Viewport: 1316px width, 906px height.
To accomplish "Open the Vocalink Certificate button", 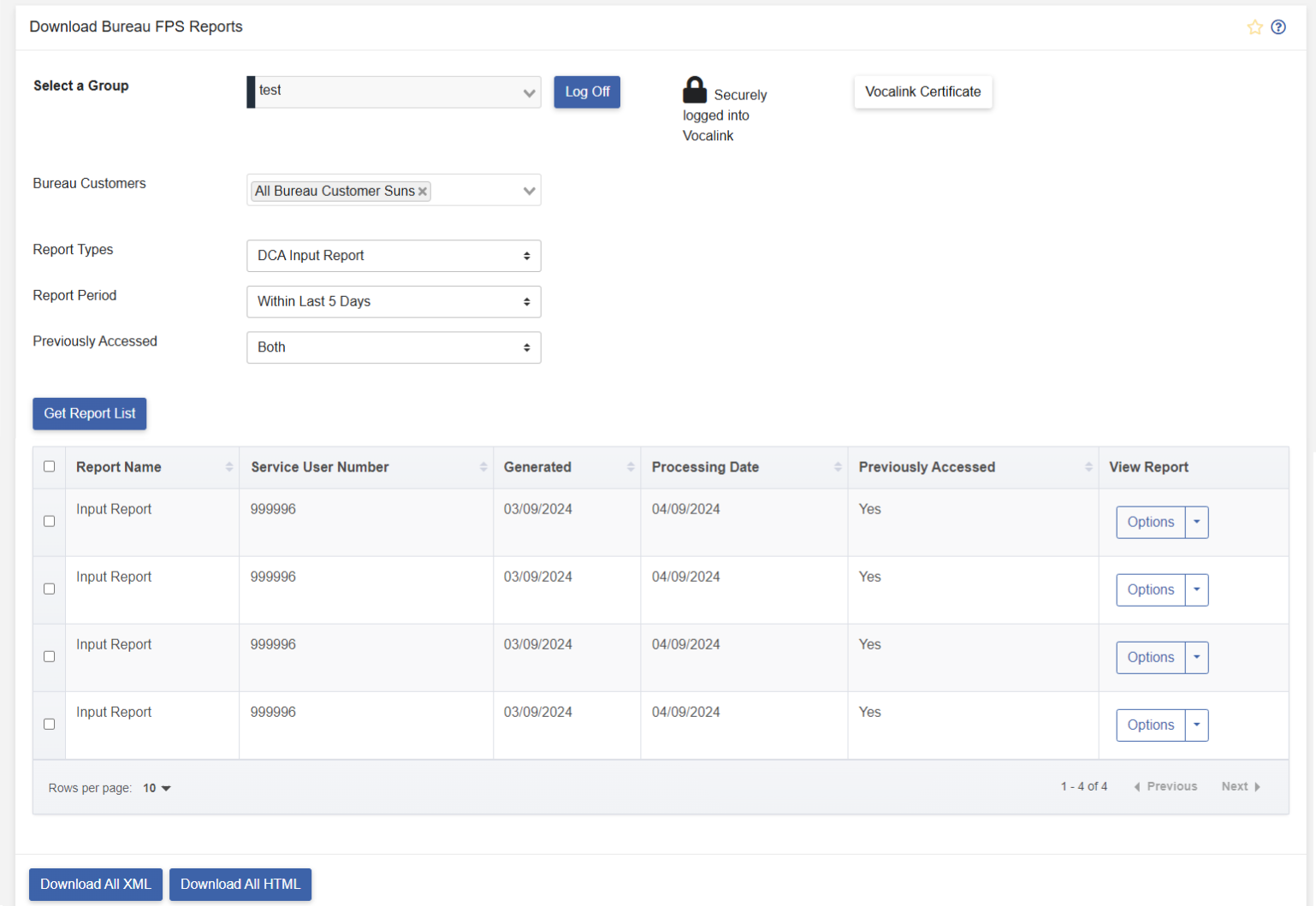I will (922, 92).
